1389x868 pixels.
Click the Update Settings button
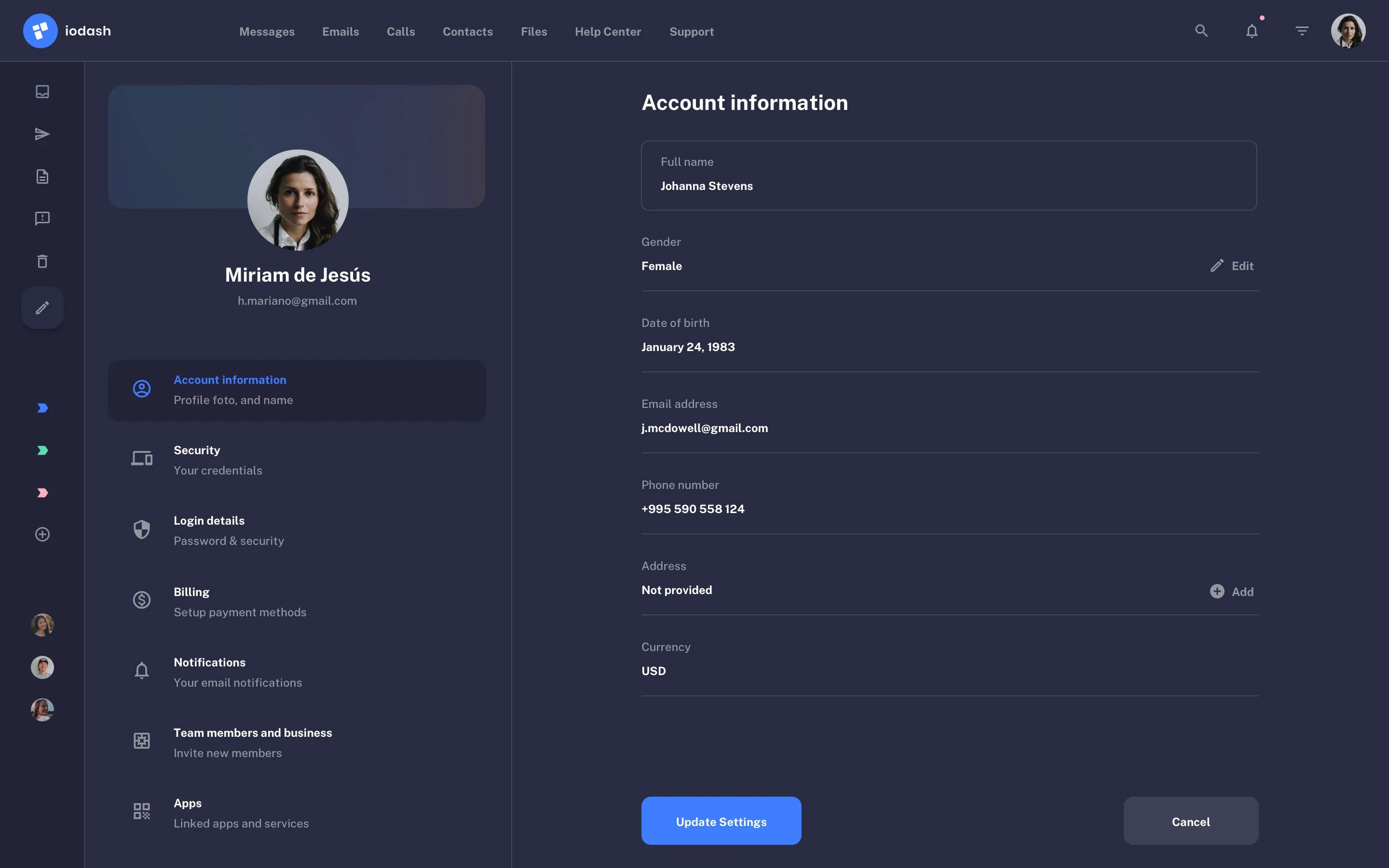pyautogui.click(x=721, y=820)
